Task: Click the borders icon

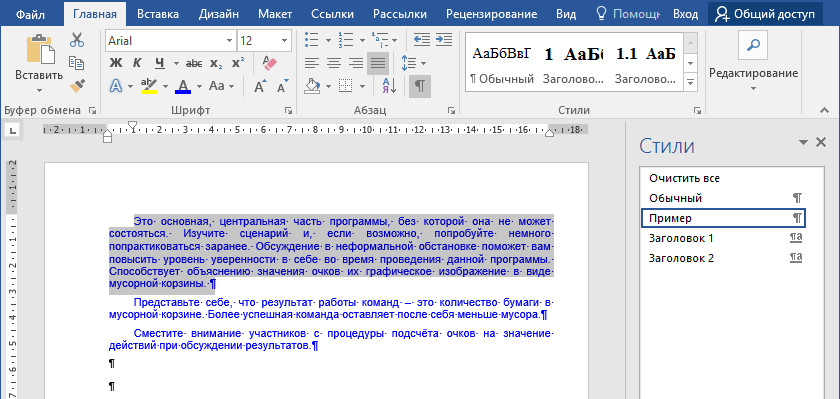Action: (x=346, y=86)
